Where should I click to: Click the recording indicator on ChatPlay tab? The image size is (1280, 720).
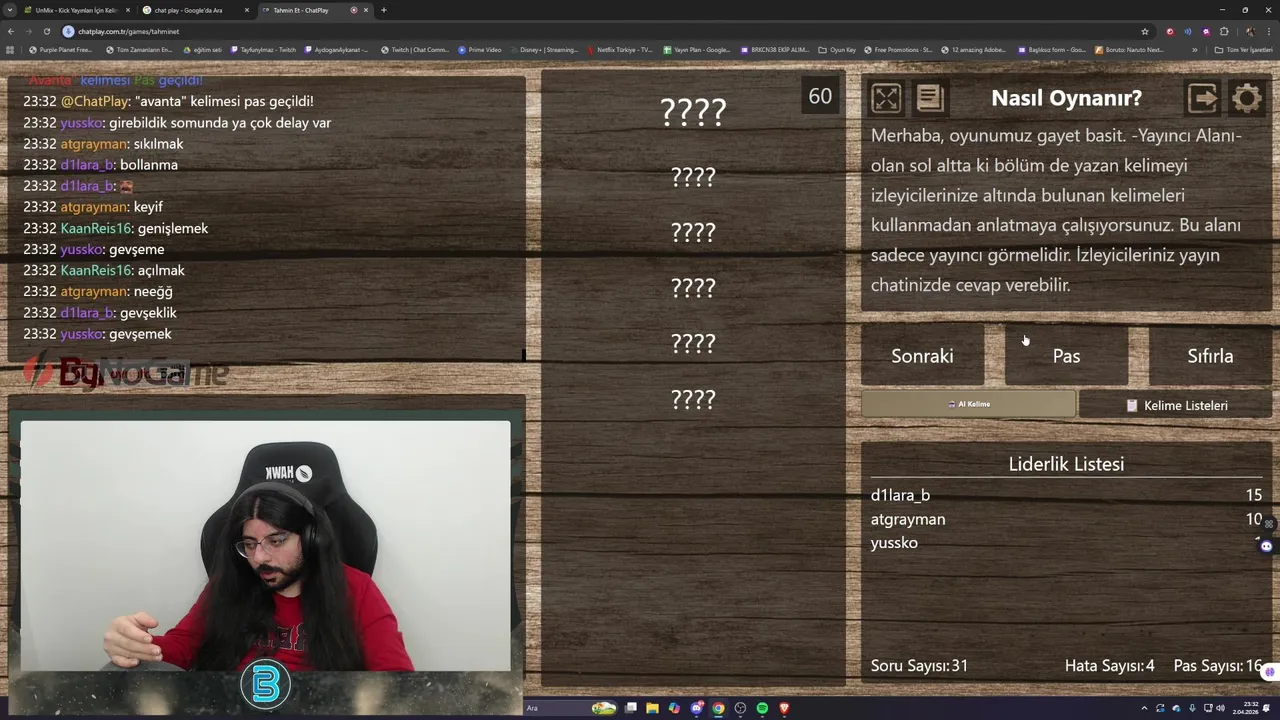pos(354,10)
